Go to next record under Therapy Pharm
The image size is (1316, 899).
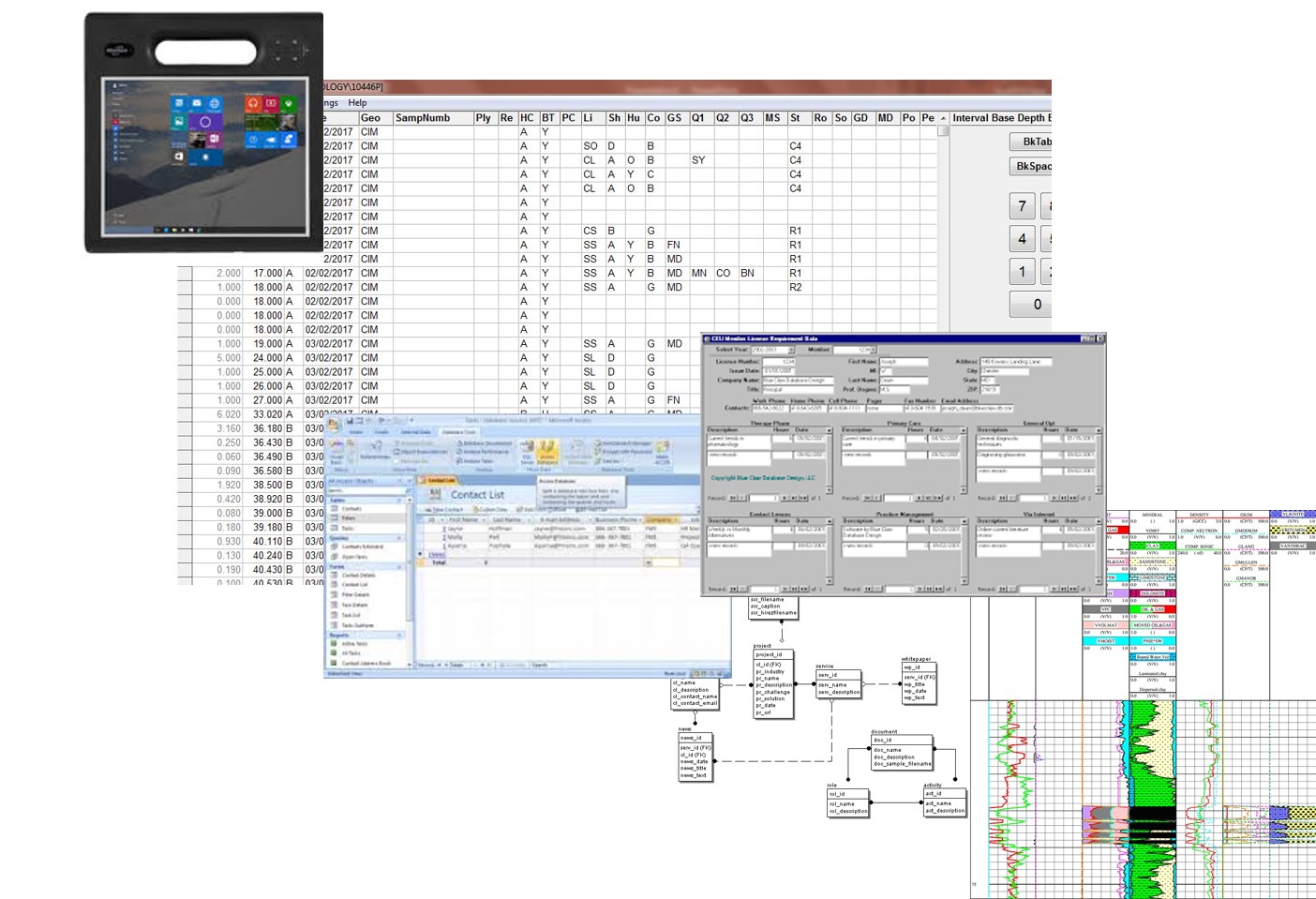pyautogui.click(x=784, y=498)
